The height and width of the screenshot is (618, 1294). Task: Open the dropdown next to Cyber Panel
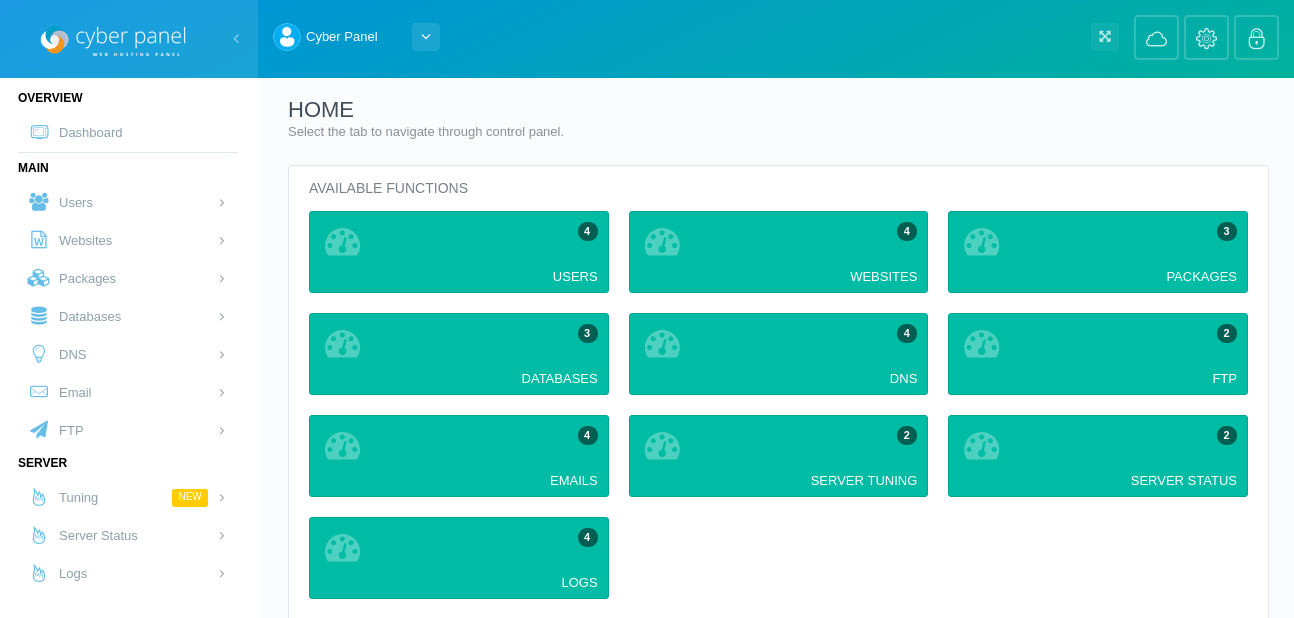point(426,37)
